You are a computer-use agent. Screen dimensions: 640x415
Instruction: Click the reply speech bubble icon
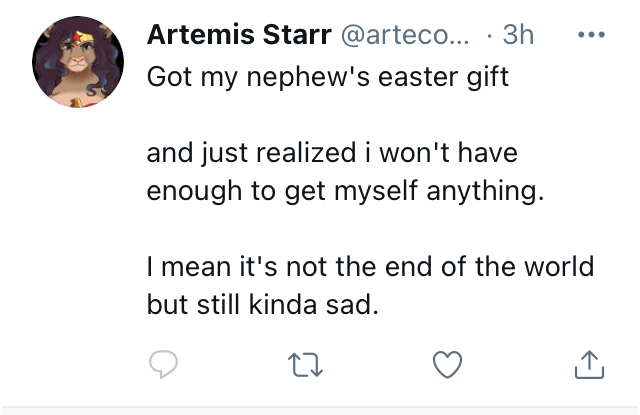(163, 364)
